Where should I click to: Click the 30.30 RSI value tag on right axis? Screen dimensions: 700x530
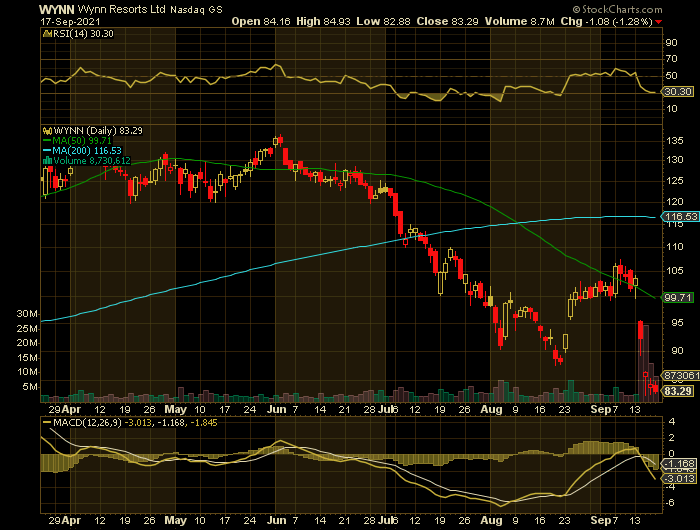pos(678,92)
